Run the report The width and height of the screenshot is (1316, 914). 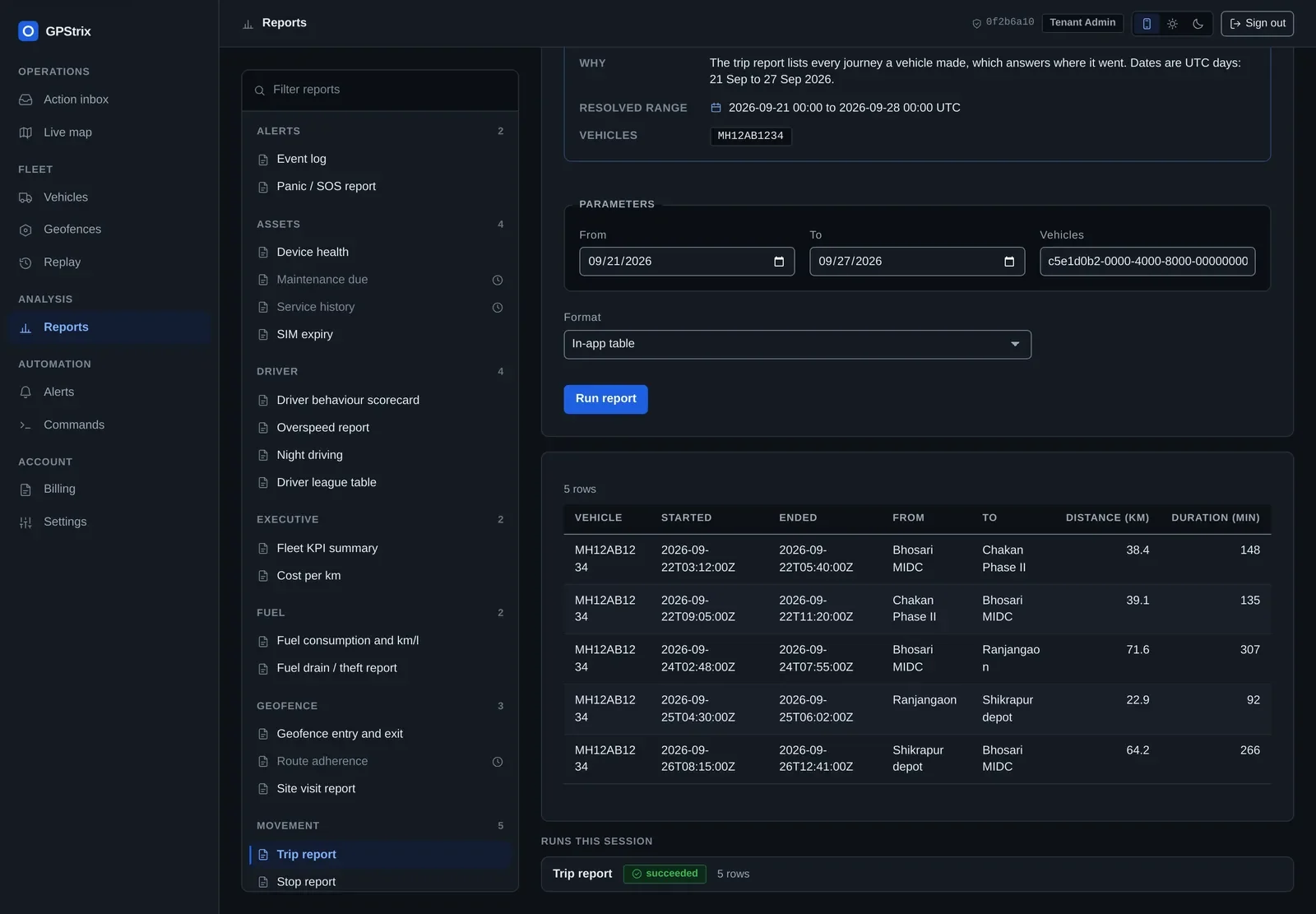point(605,399)
